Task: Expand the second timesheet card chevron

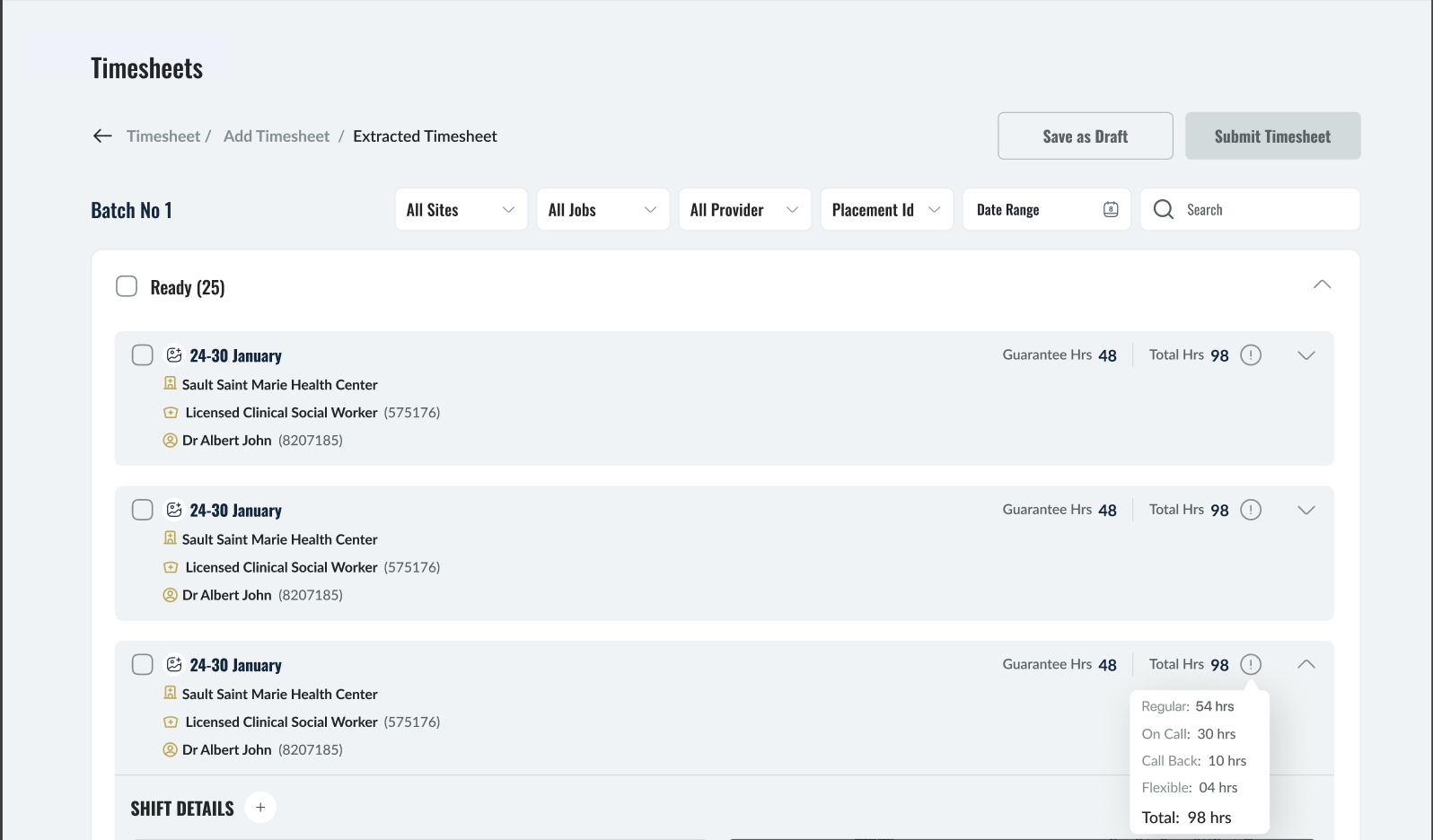Action: (x=1306, y=510)
